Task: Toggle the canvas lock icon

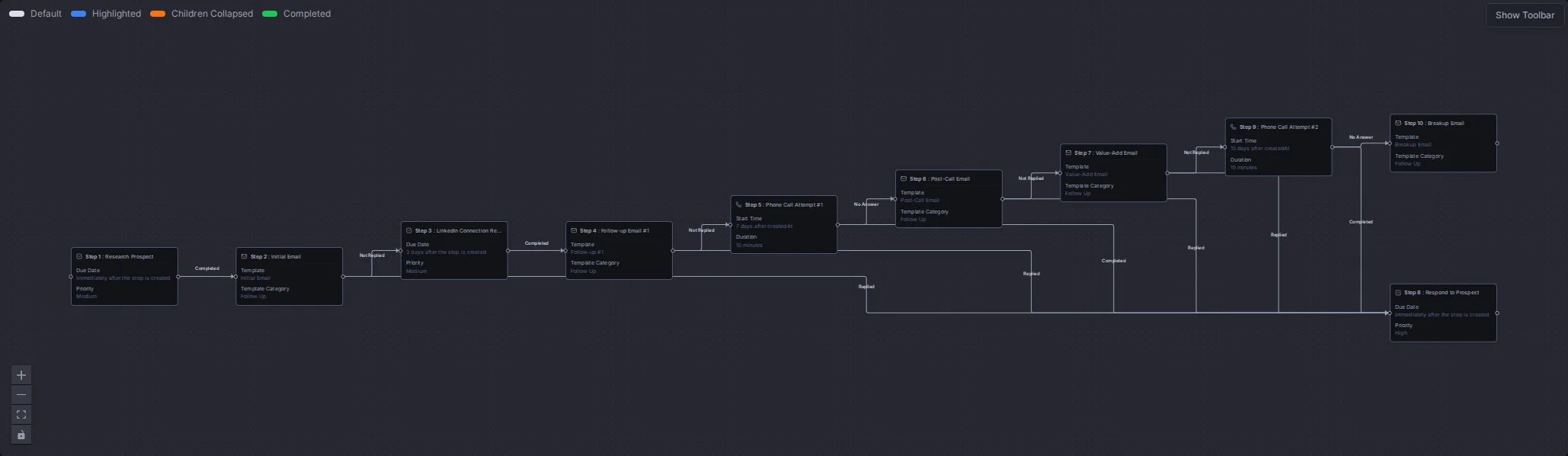Action: pyautogui.click(x=21, y=435)
